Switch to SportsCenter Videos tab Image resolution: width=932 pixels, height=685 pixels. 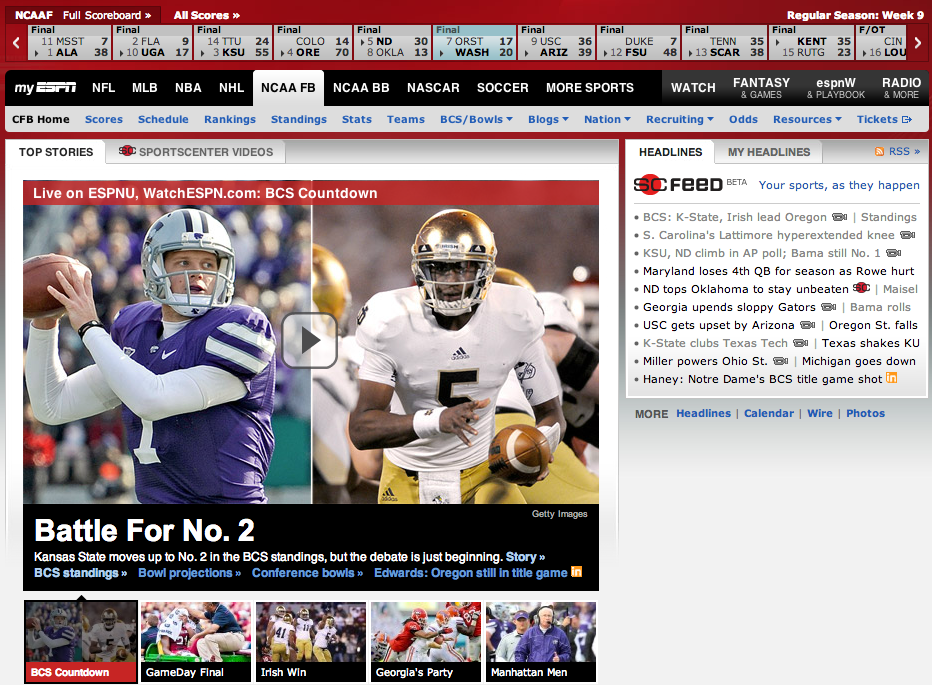(196, 152)
